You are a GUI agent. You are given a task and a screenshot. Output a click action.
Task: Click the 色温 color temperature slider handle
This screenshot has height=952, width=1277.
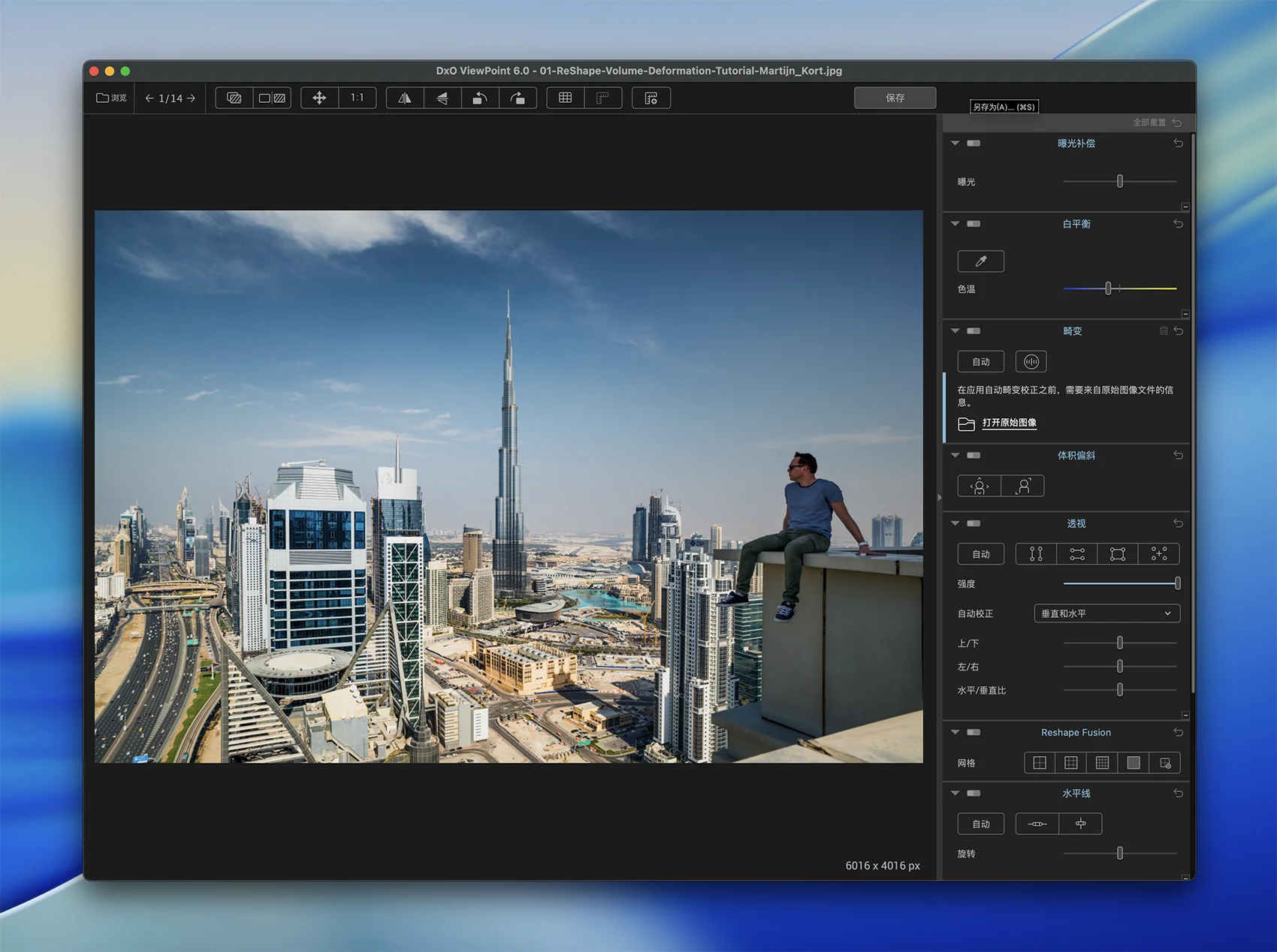[1108, 288]
